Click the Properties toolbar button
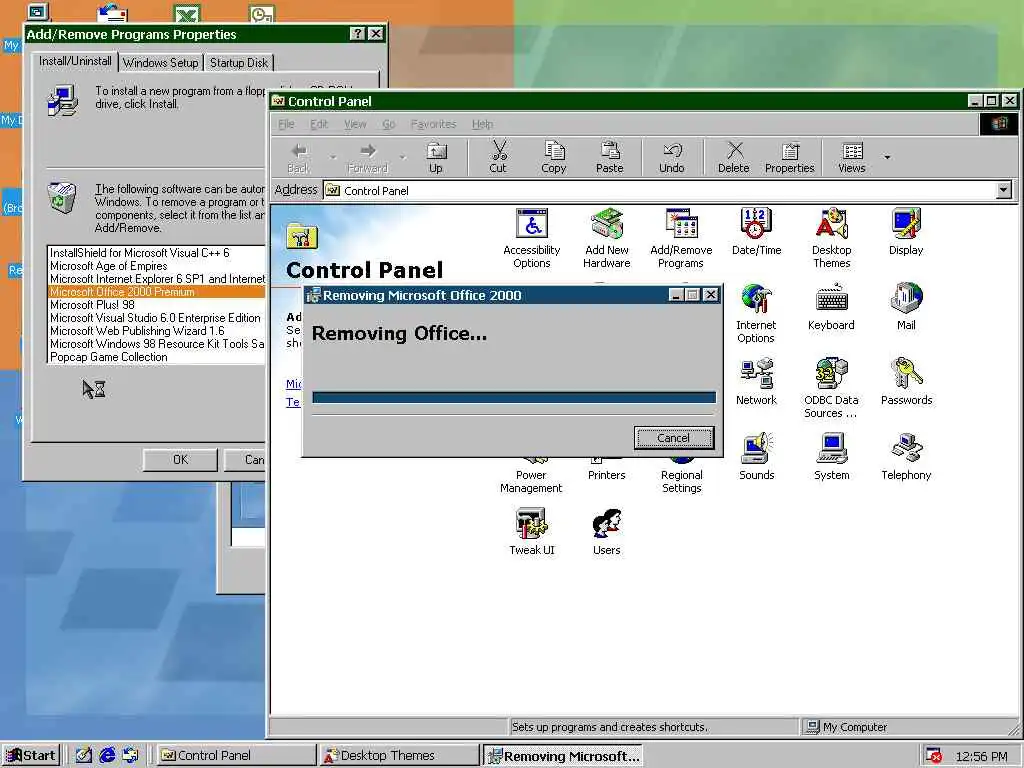Screen dimensions: 1024x768 790,157
